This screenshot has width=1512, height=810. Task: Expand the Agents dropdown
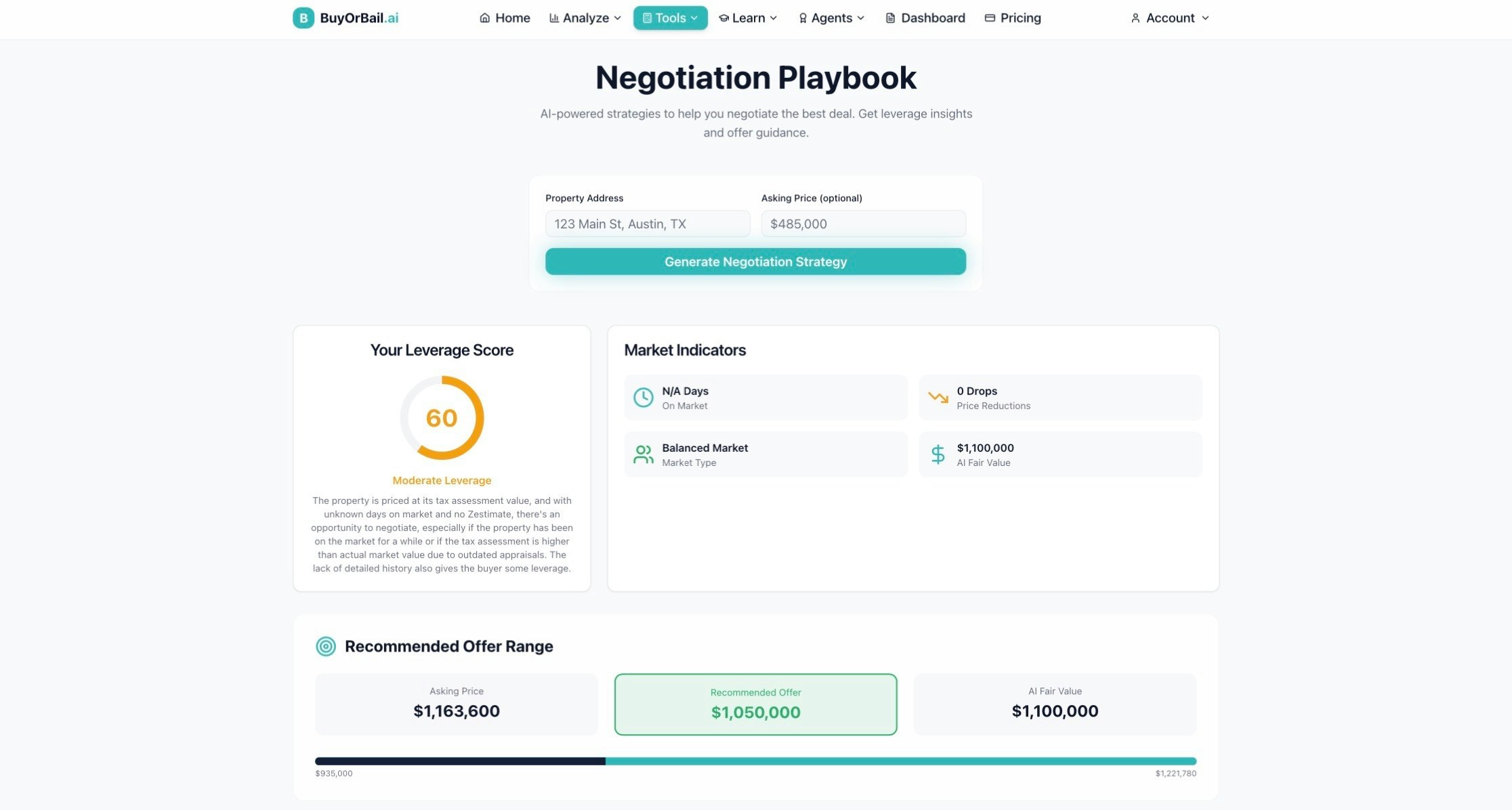coord(831,18)
